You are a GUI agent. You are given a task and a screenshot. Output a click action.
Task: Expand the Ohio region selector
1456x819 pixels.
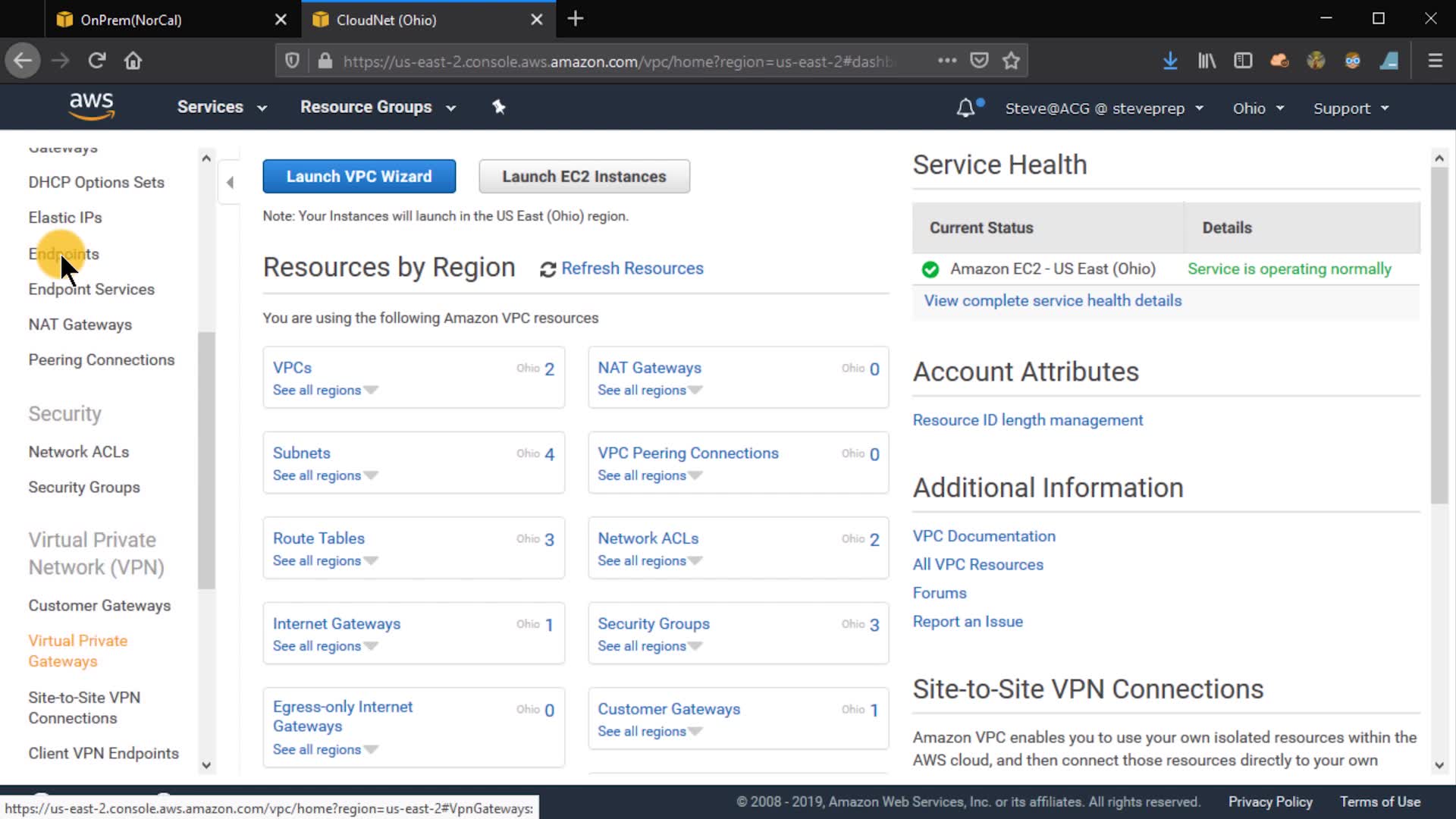click(1258, 108)
